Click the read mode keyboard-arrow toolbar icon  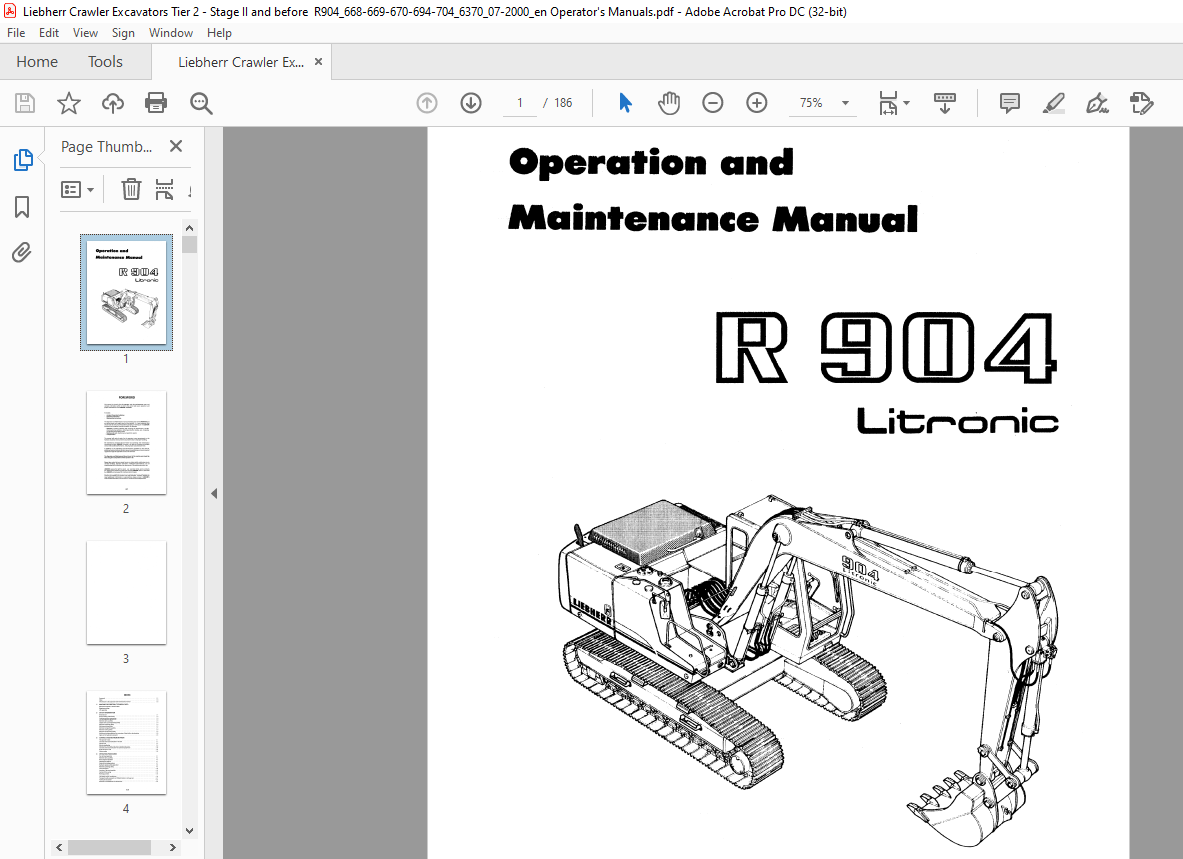click(945, 103)
